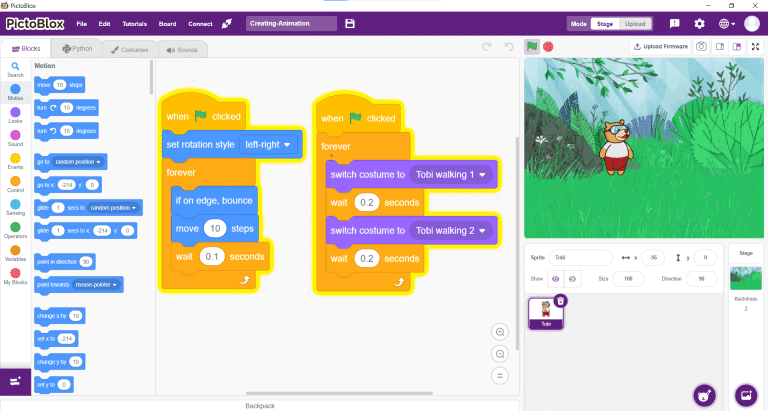The image size is (768, 411).
Task: Click the camera screenshot icon above stage
Action: (701, 47)
